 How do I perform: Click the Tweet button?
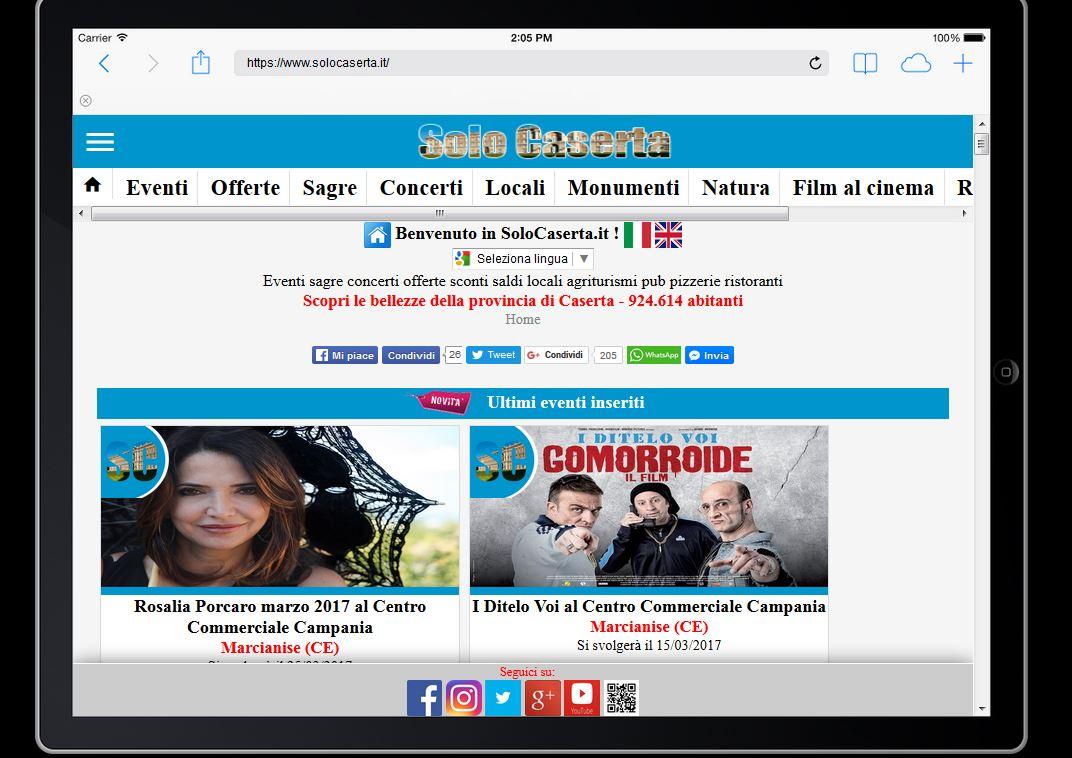click(493, 355)
